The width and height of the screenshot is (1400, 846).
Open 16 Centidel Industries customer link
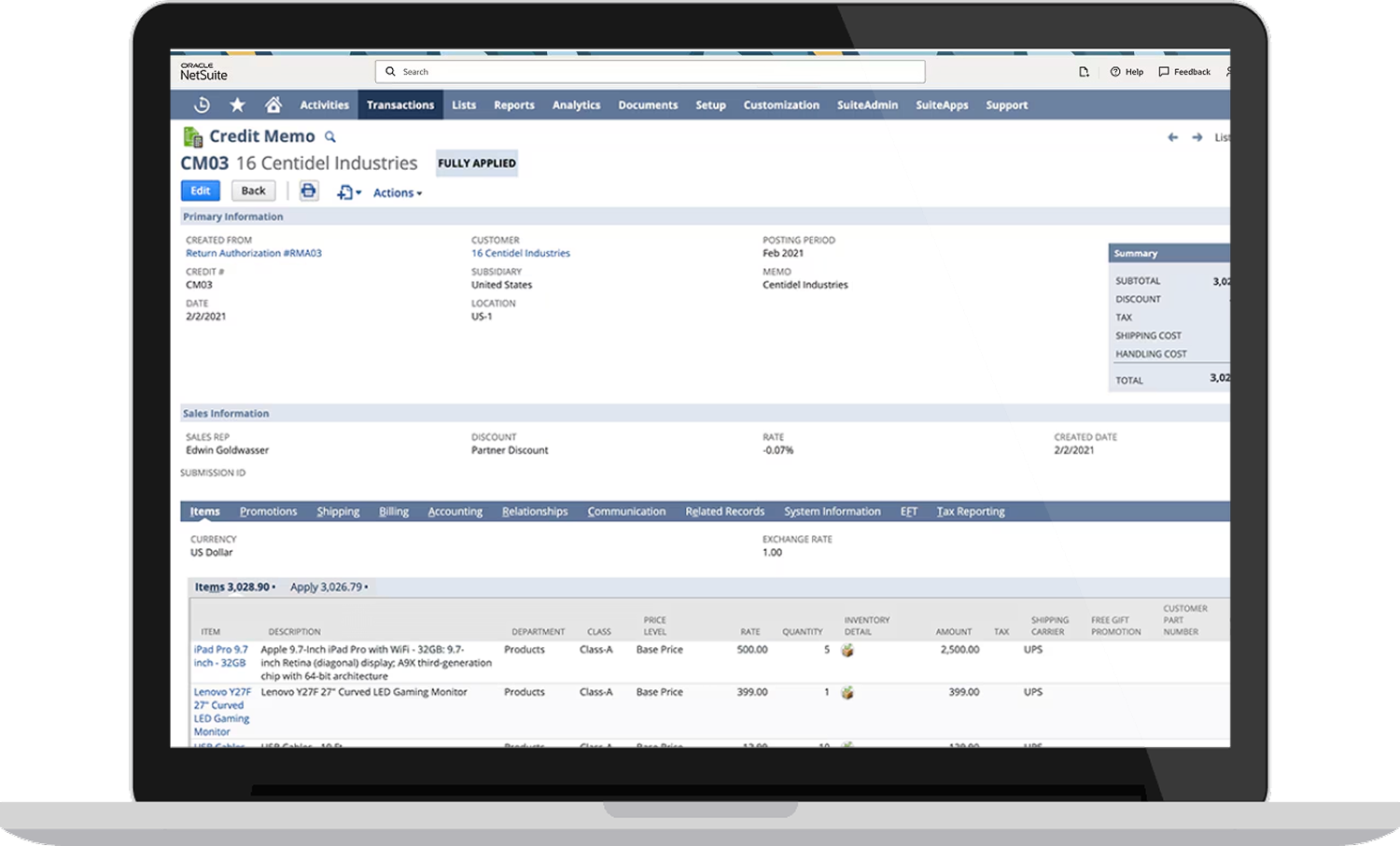tap(520, 253)
